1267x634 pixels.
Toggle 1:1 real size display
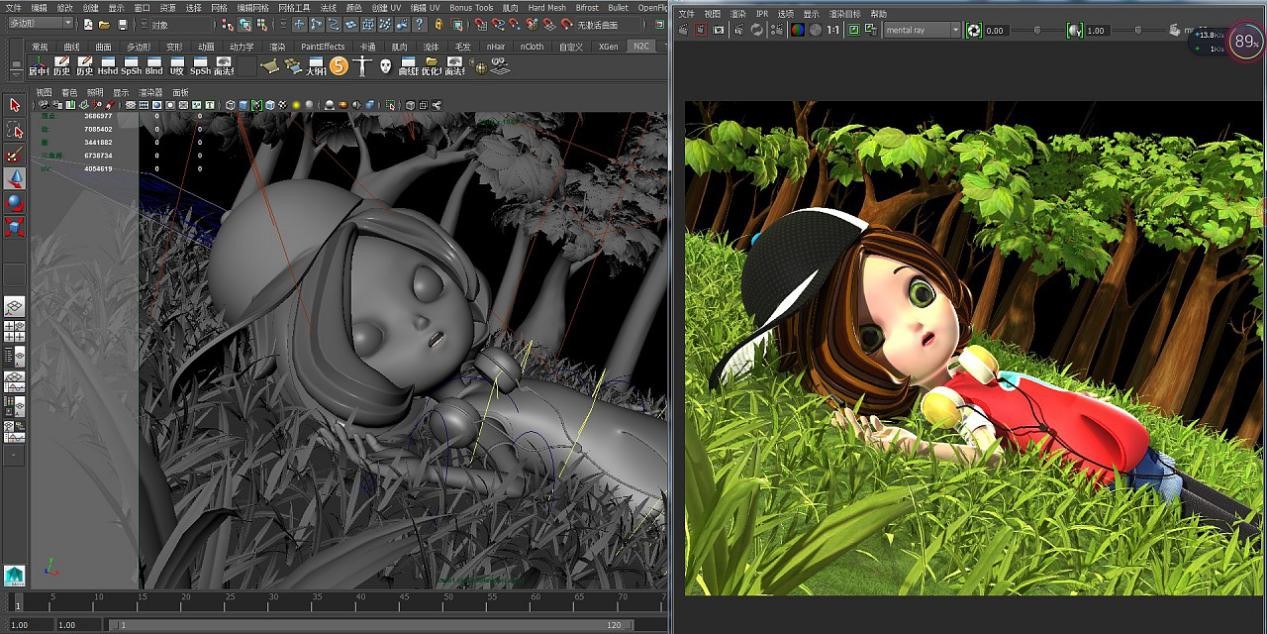pyautogui.click(x=833, y=30)
